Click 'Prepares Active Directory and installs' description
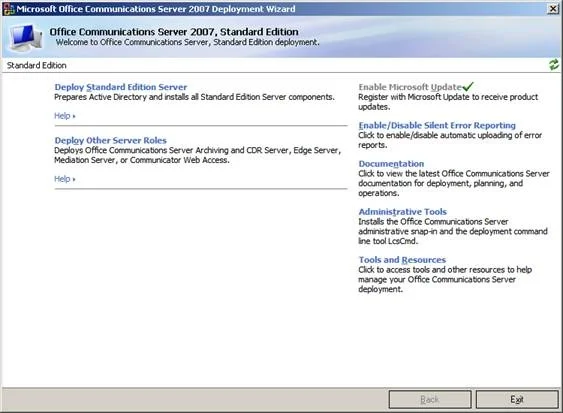Image resolution: width=563 pixels, height=413 pixels. click(194, 97)
